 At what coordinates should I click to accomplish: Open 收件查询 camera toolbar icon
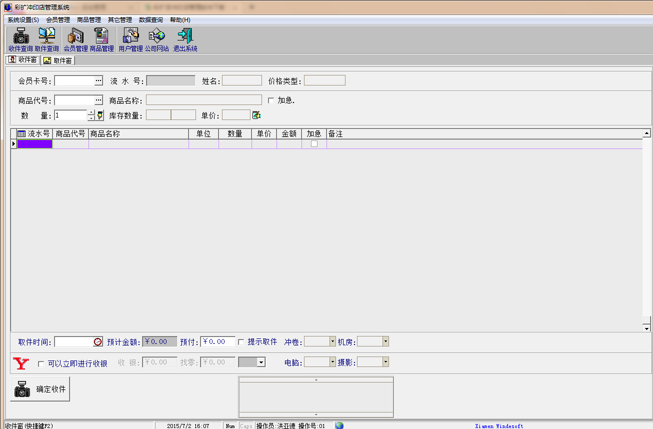tap(21, 39)
